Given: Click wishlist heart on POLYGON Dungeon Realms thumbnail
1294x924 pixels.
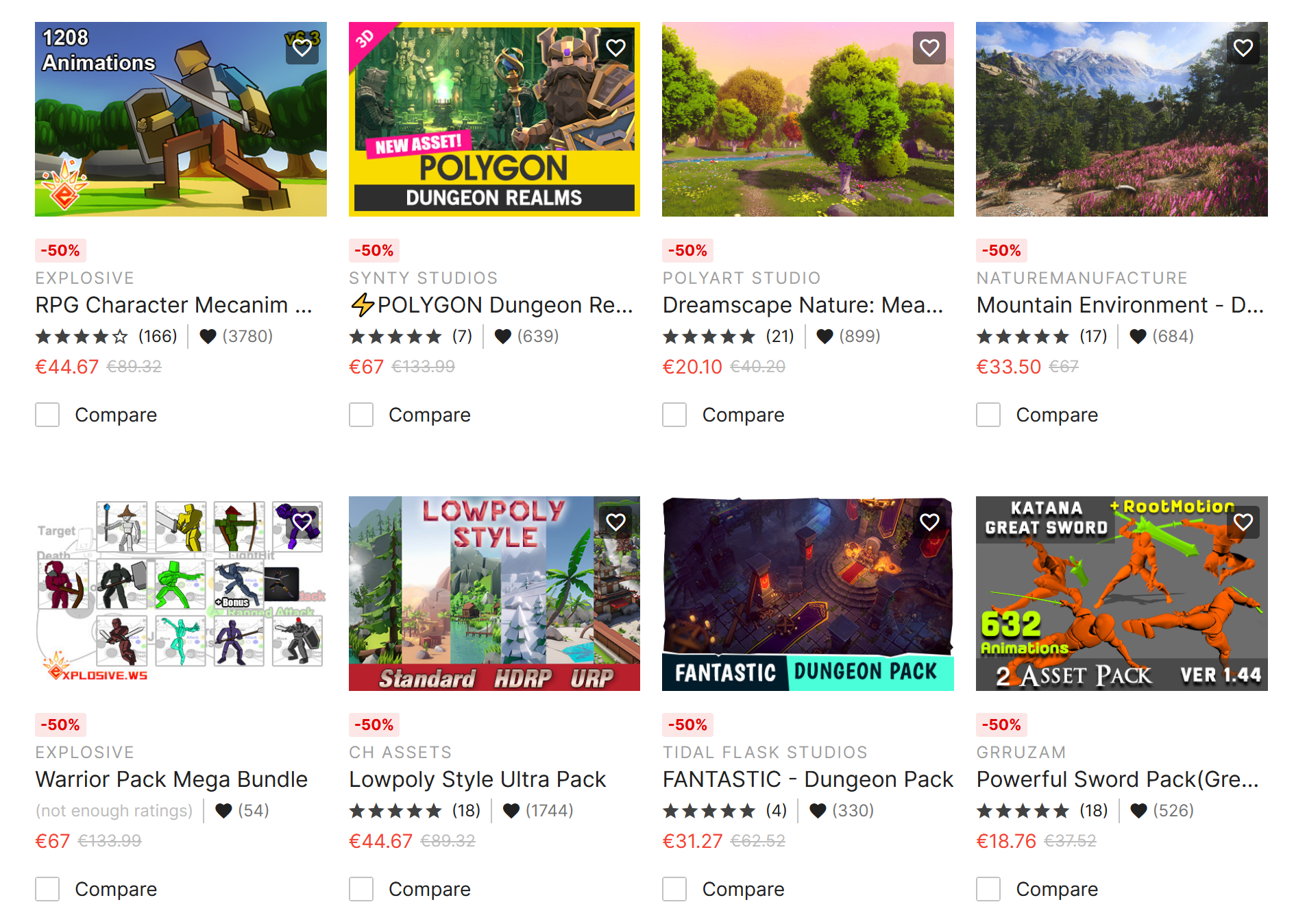Looking at the screenshot, I should click(615, 48).
